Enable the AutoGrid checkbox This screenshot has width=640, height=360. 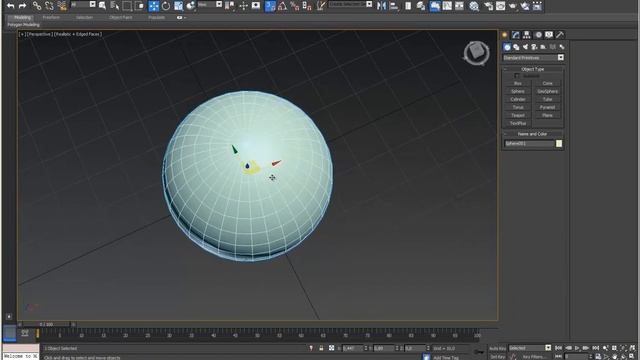pos(517,76)
